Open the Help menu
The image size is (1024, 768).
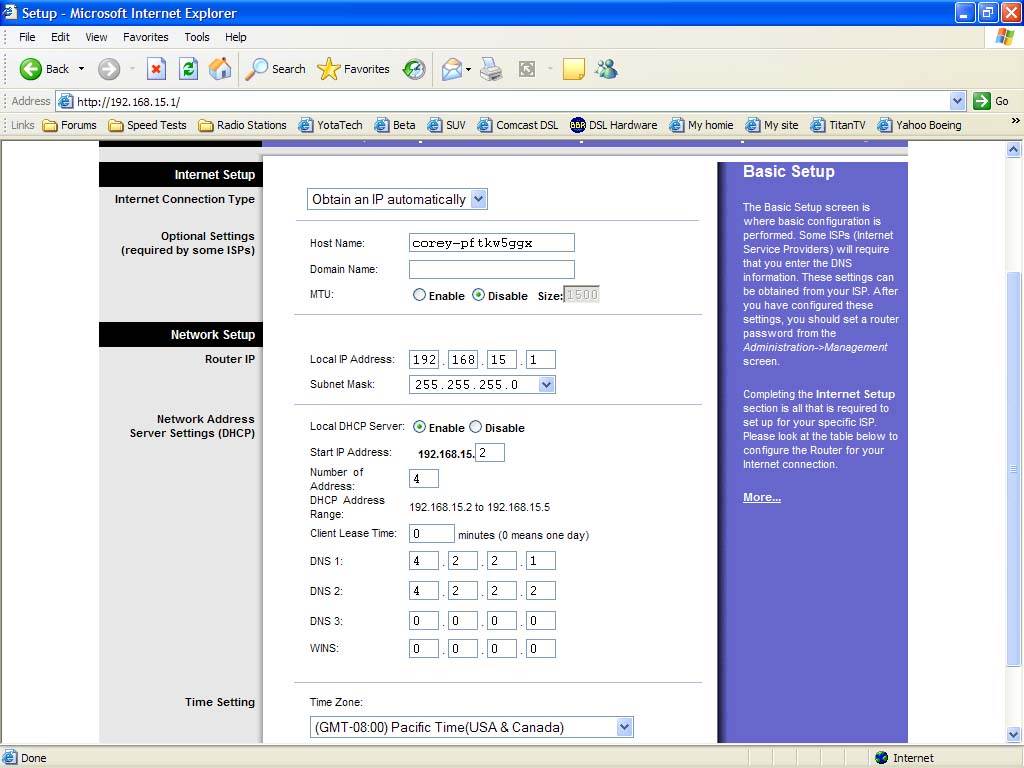(x=236, y=37)
